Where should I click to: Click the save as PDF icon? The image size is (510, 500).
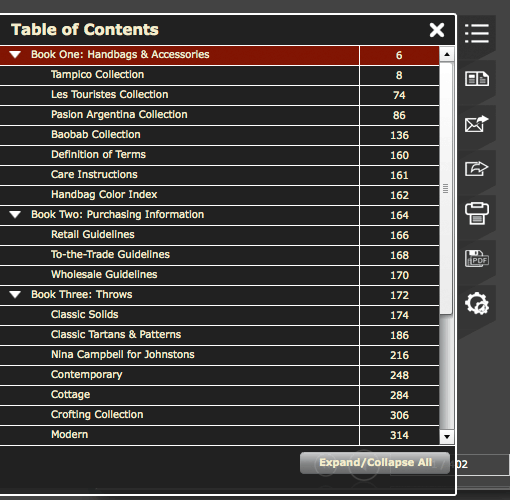pyautogui.click(x=477, y=259)
